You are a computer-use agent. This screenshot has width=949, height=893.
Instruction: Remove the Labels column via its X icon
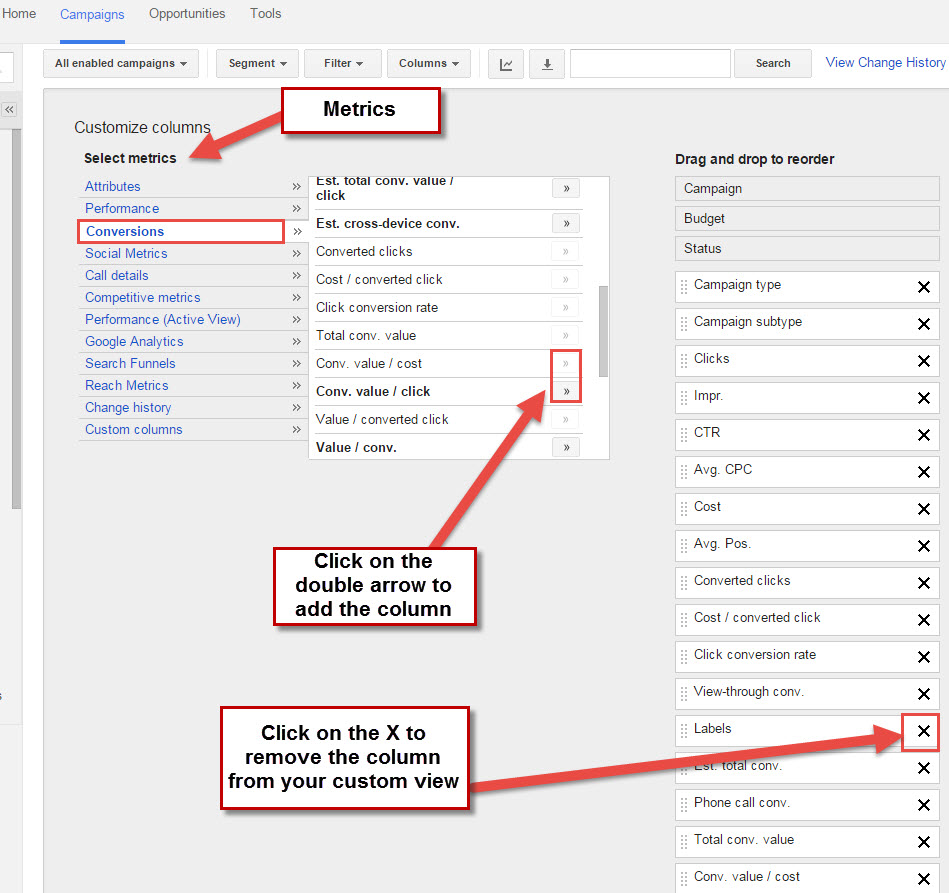pos(920,731)
